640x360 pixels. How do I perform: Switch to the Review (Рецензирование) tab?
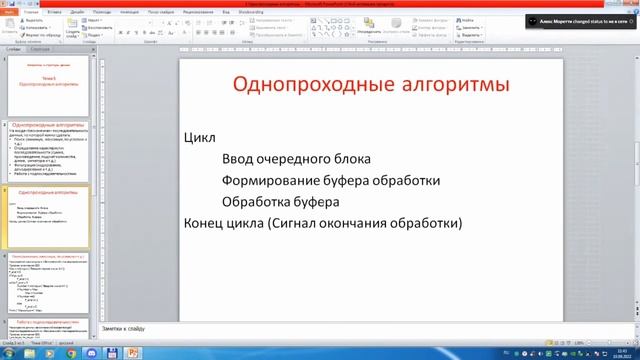click(198, 12)
